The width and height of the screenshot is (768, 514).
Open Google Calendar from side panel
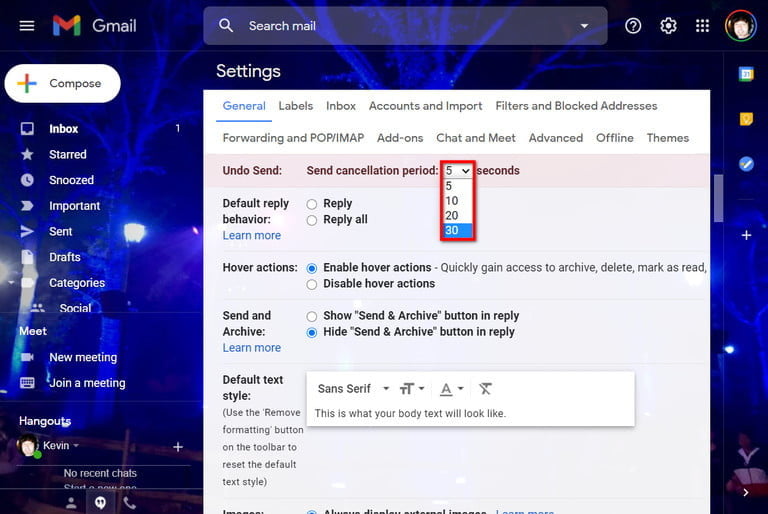746,74
